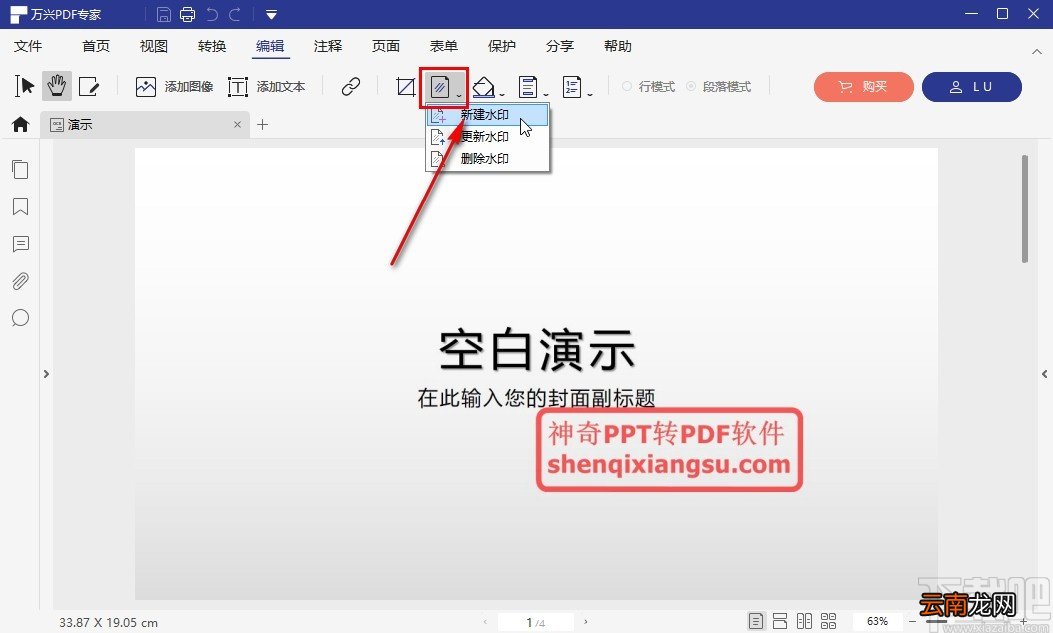Switch to the 页面 tab

click(x=386, y=46)
